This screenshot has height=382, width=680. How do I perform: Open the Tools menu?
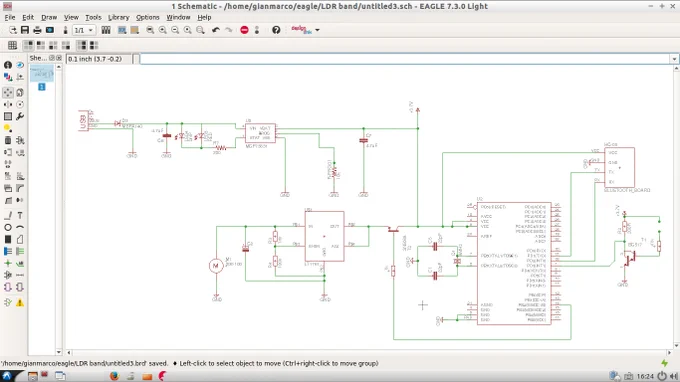tap(93, 17)
